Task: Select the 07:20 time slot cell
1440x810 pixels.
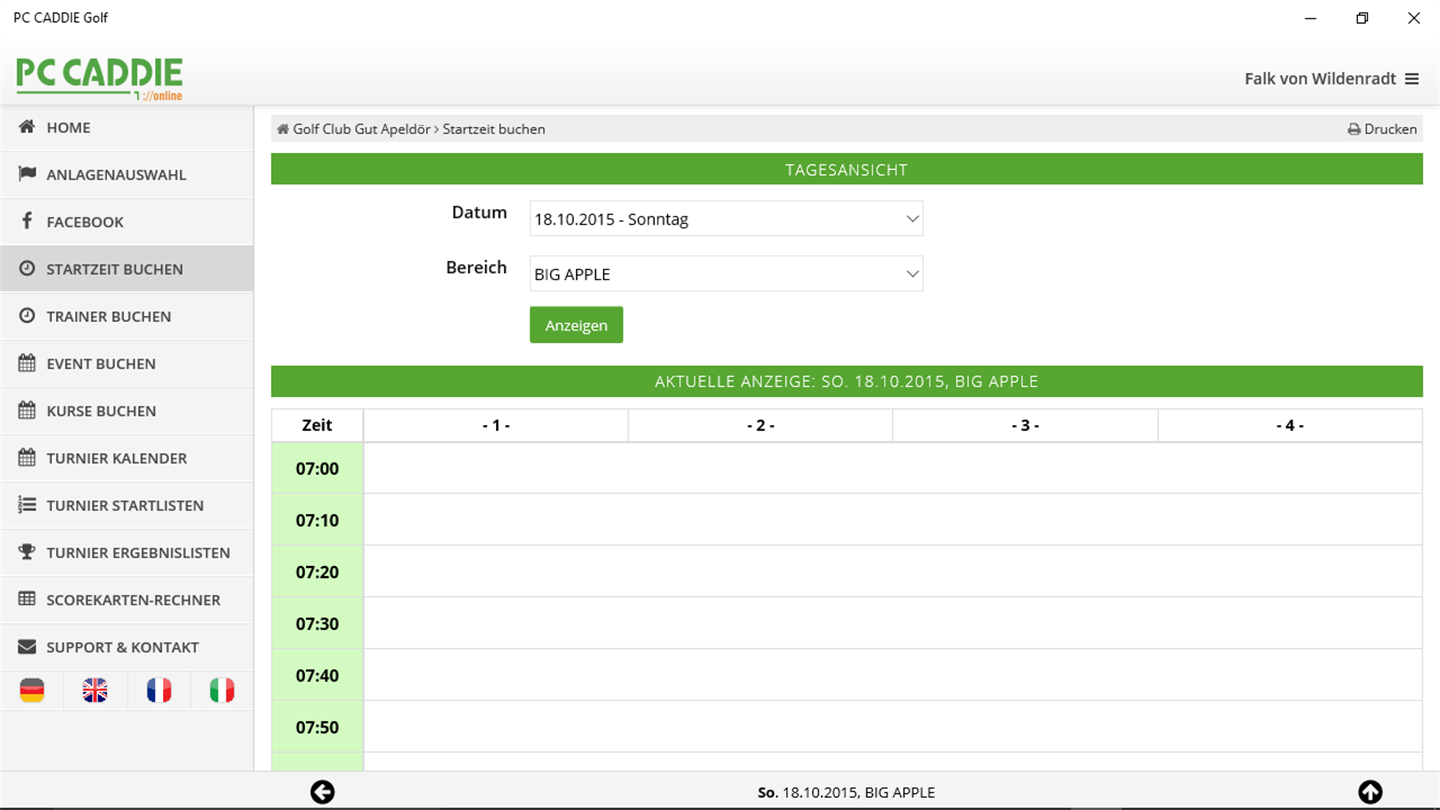Action: tap(317, 572)
